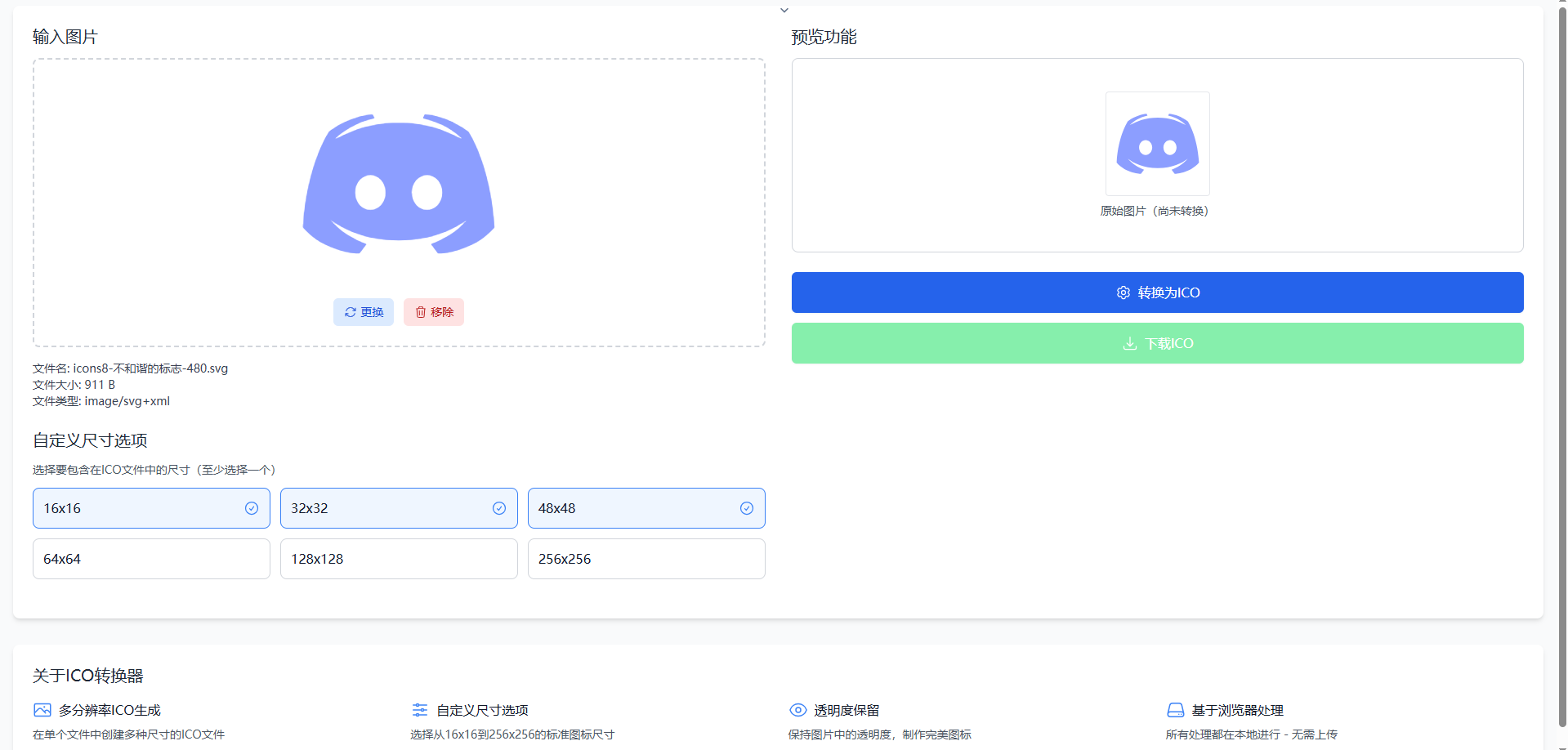The width and height of the screenshot is (1568, 750).
Task: Click the Discord preview thumbnail in 预览功能
Action: point(1157,144)
